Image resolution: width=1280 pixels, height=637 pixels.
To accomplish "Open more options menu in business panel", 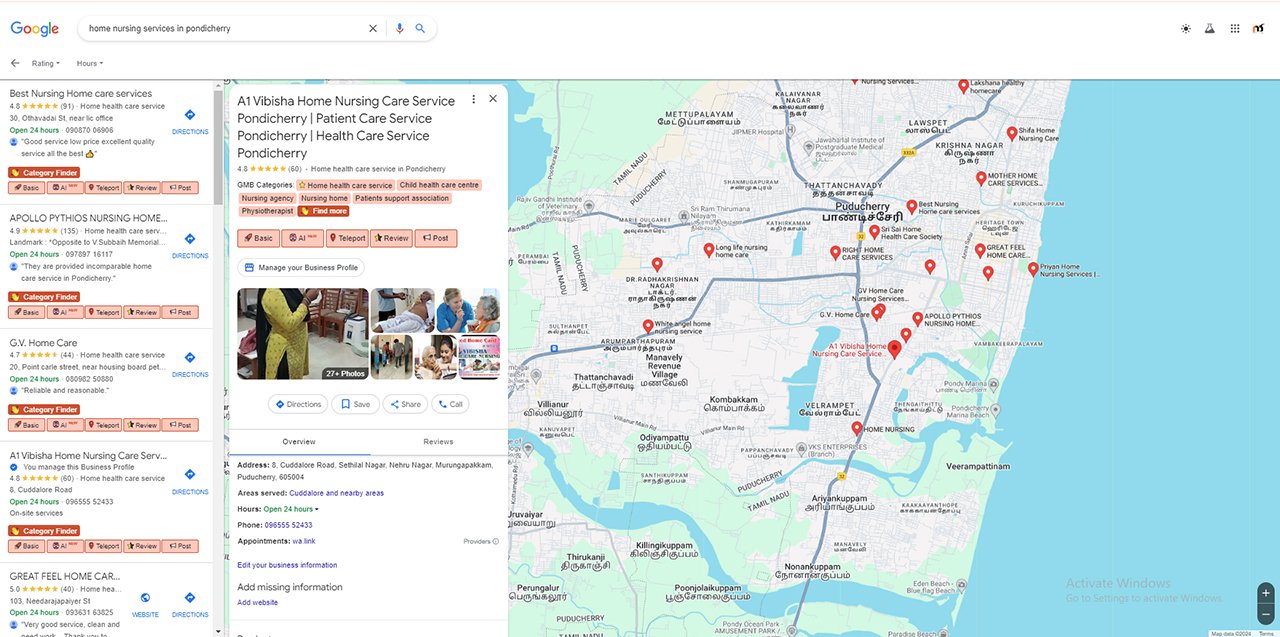I will click(474, 99).
